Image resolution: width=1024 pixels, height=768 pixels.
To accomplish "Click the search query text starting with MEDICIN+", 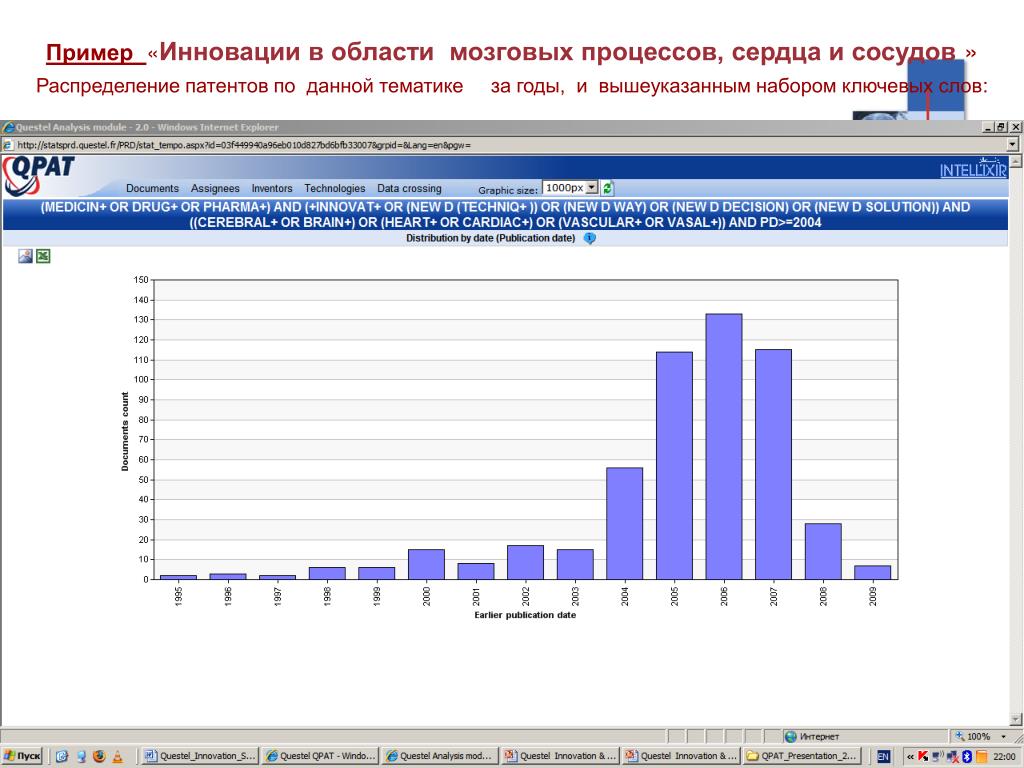I will tap(505, 215).
